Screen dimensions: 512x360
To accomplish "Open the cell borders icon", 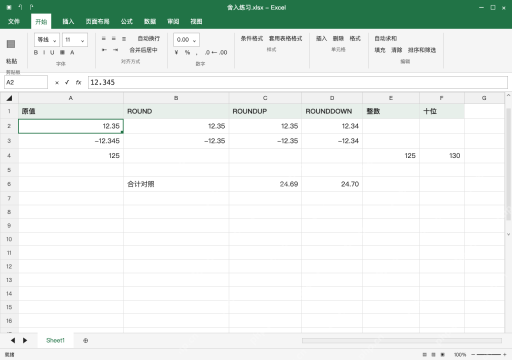I will 62,53.
